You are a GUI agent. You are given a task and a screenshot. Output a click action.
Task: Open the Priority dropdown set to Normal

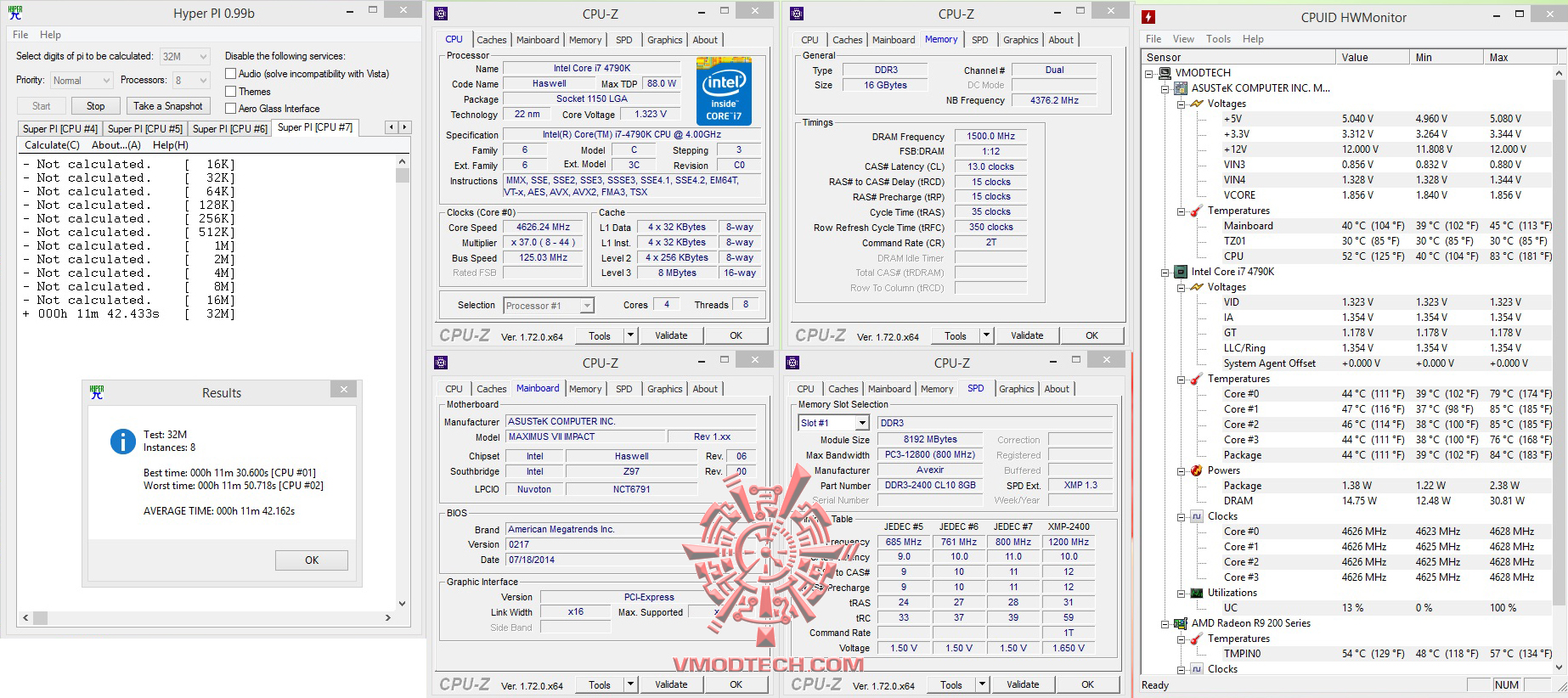(81, 81)
